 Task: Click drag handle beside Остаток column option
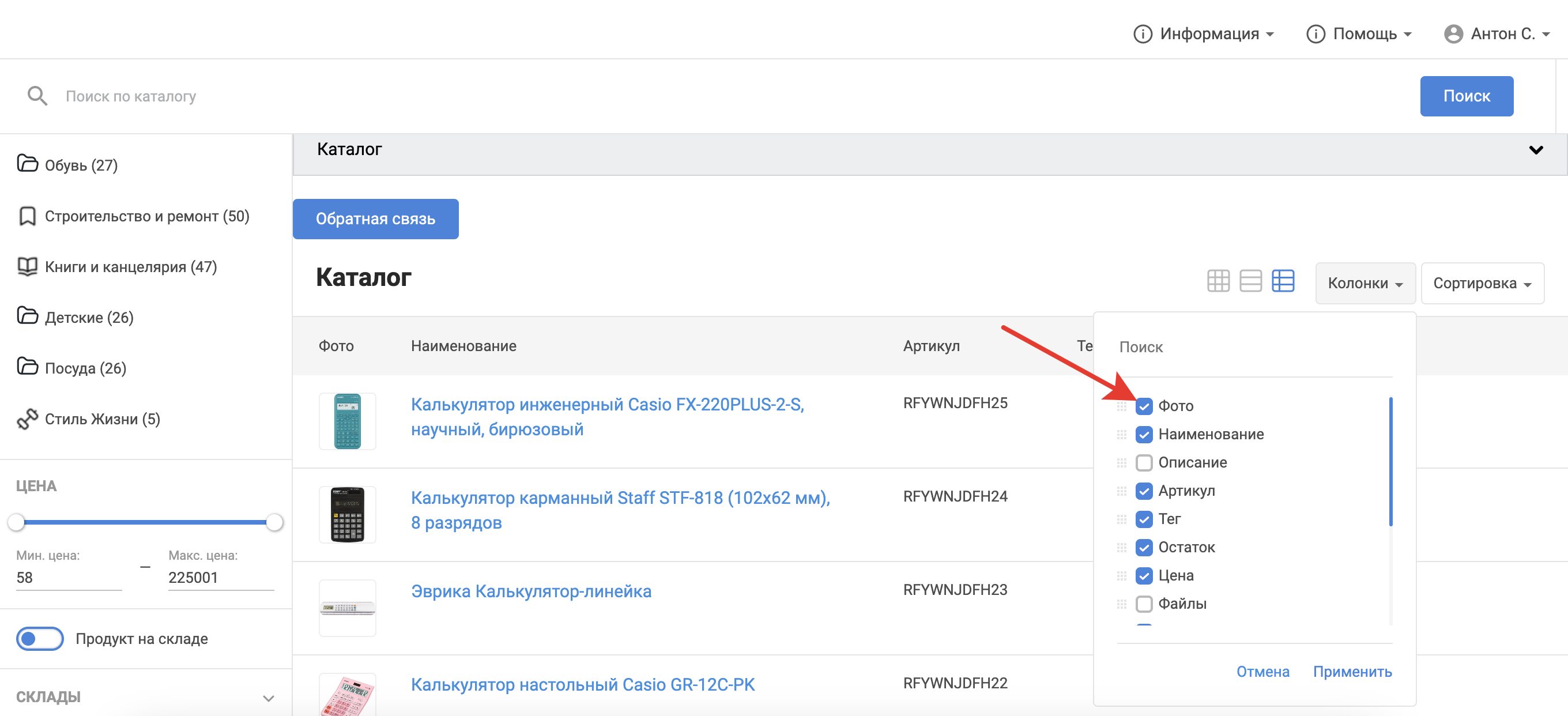[1121, 548]
